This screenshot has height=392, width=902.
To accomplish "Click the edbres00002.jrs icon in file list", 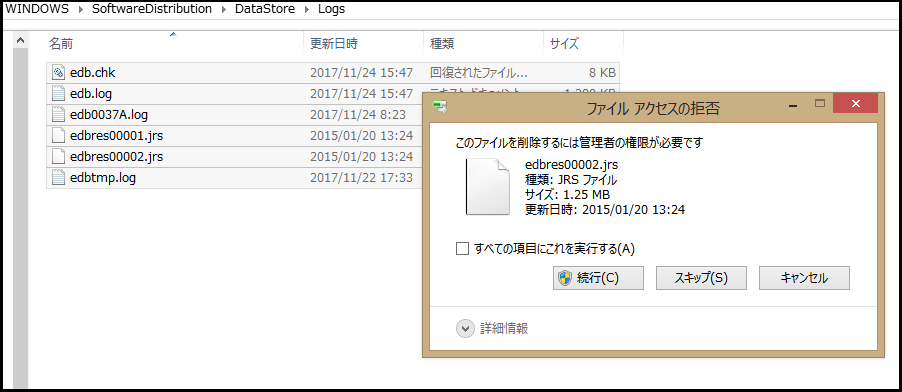I will point(58,157).
